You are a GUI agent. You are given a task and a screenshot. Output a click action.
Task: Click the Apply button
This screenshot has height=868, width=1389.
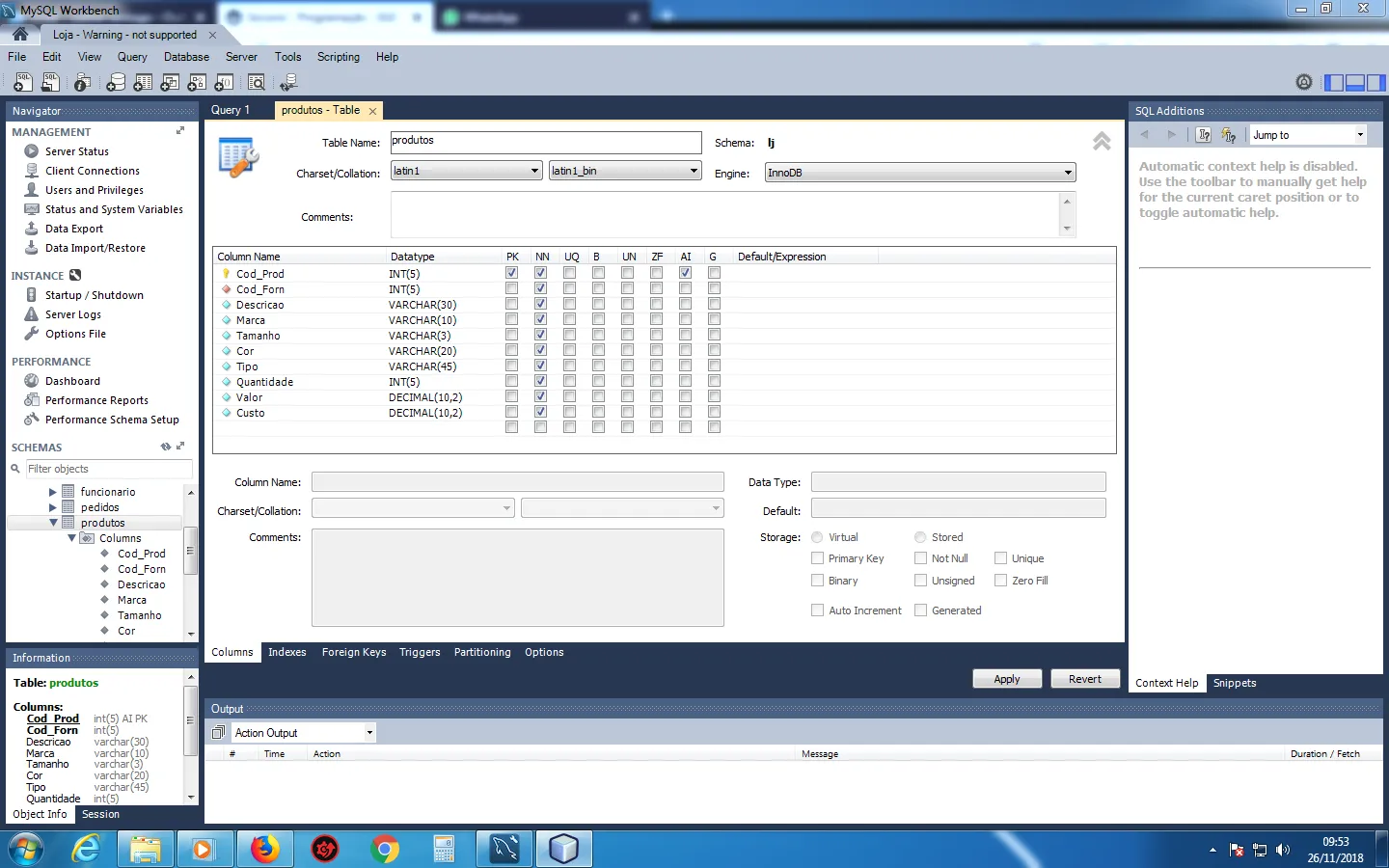[1006, 679]
